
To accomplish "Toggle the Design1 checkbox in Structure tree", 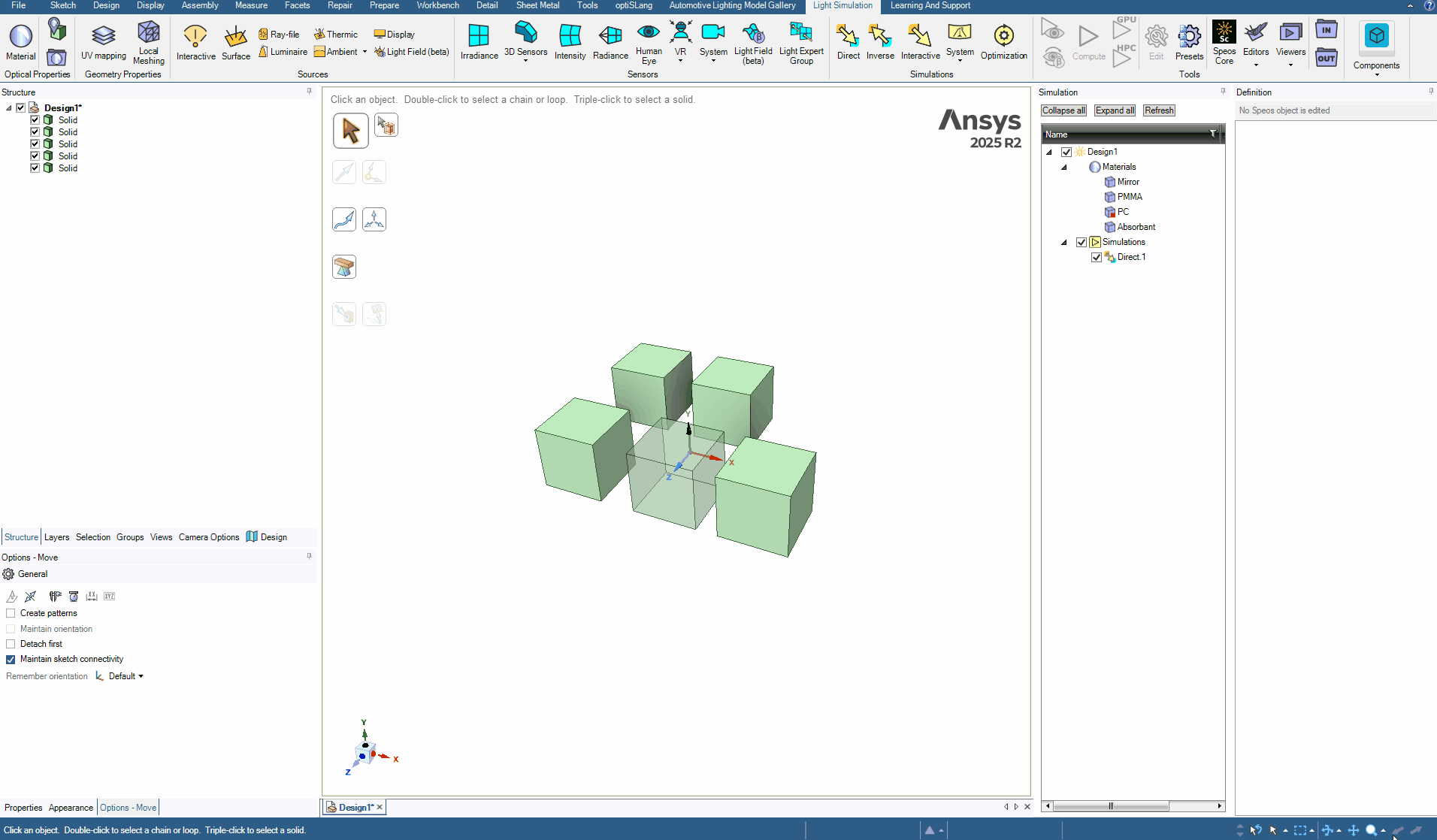I will (x=21, y=107).
